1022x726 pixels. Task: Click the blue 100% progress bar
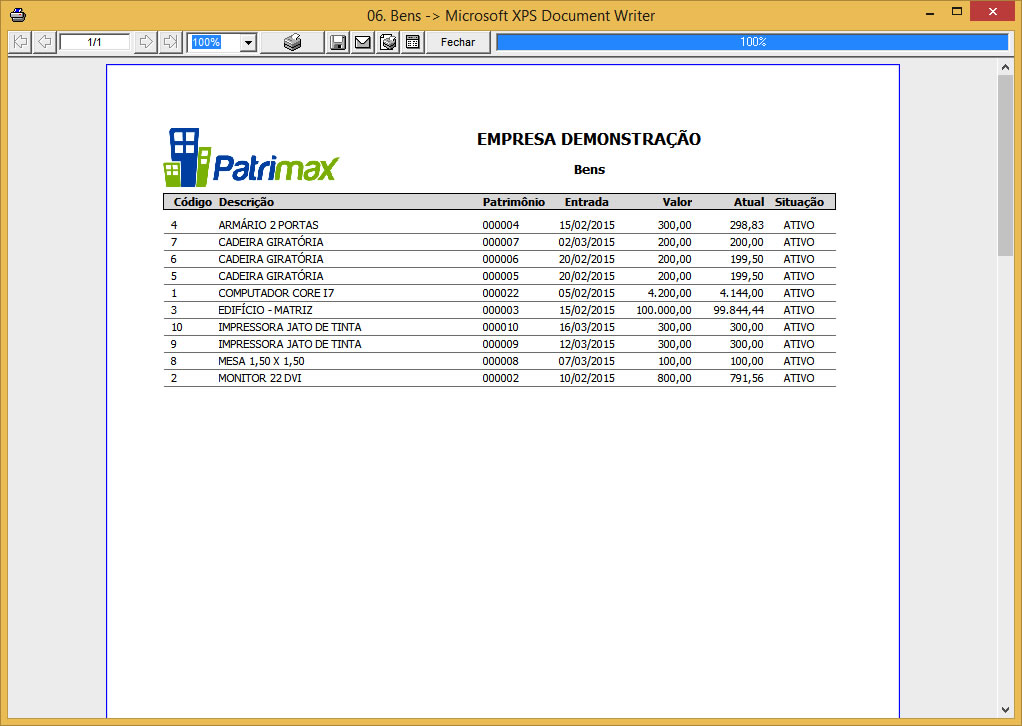[x=752, y=42]
